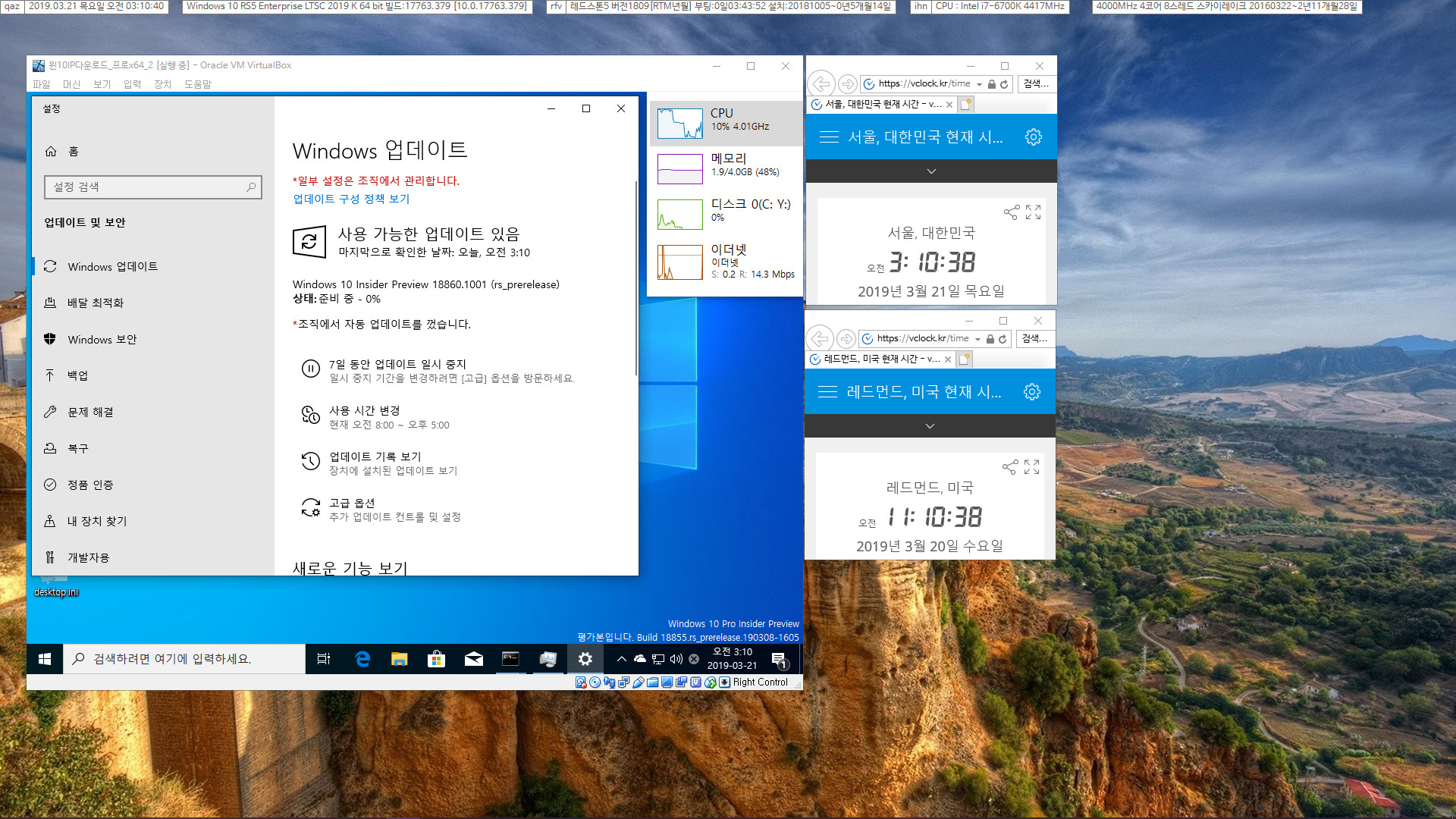Close the 서울 대한민국 browser tab
The image size is (1456, 819).
pos(949,105)
